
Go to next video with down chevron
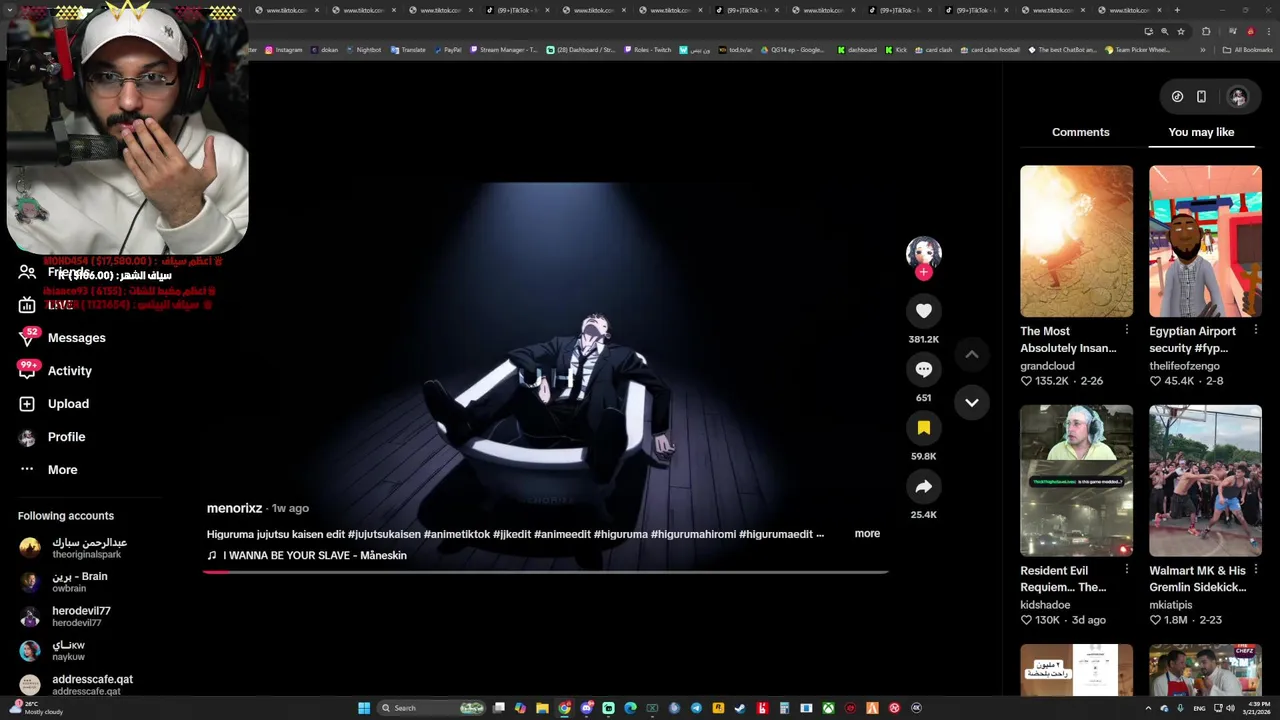971,402
